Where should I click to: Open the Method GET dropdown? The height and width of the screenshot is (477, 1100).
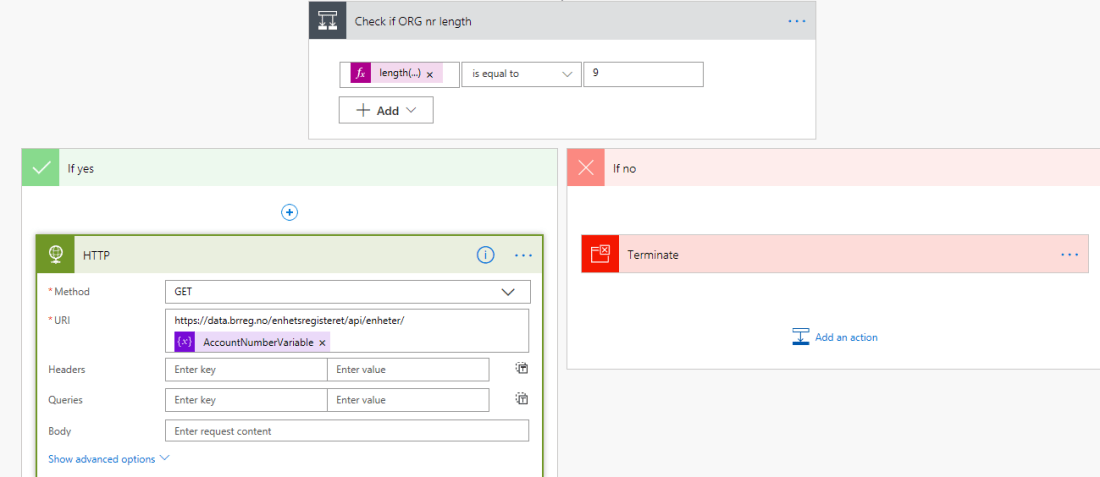(347, 292)
